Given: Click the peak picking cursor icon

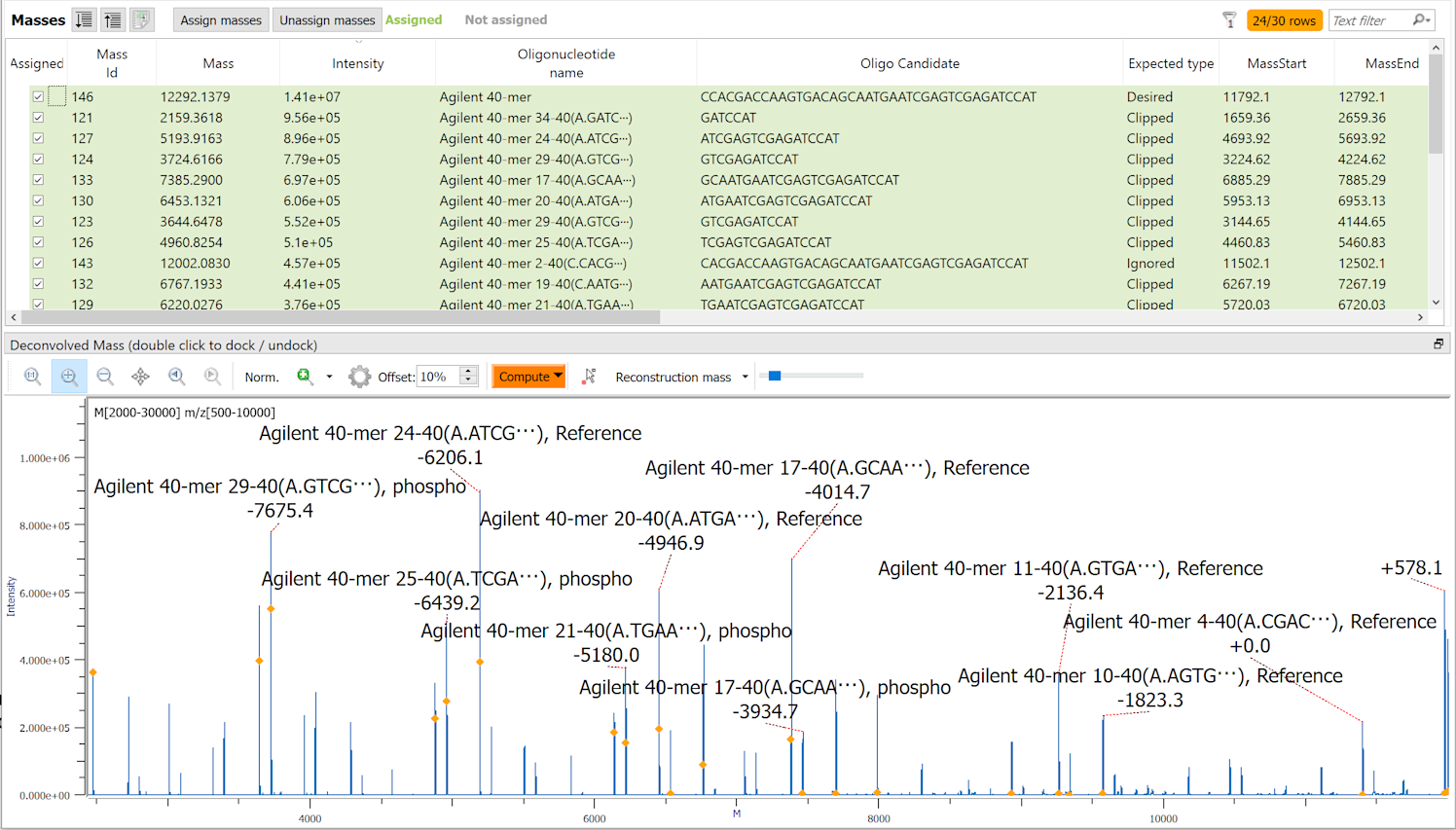Looking at the screenshot, I should (589, 377).
